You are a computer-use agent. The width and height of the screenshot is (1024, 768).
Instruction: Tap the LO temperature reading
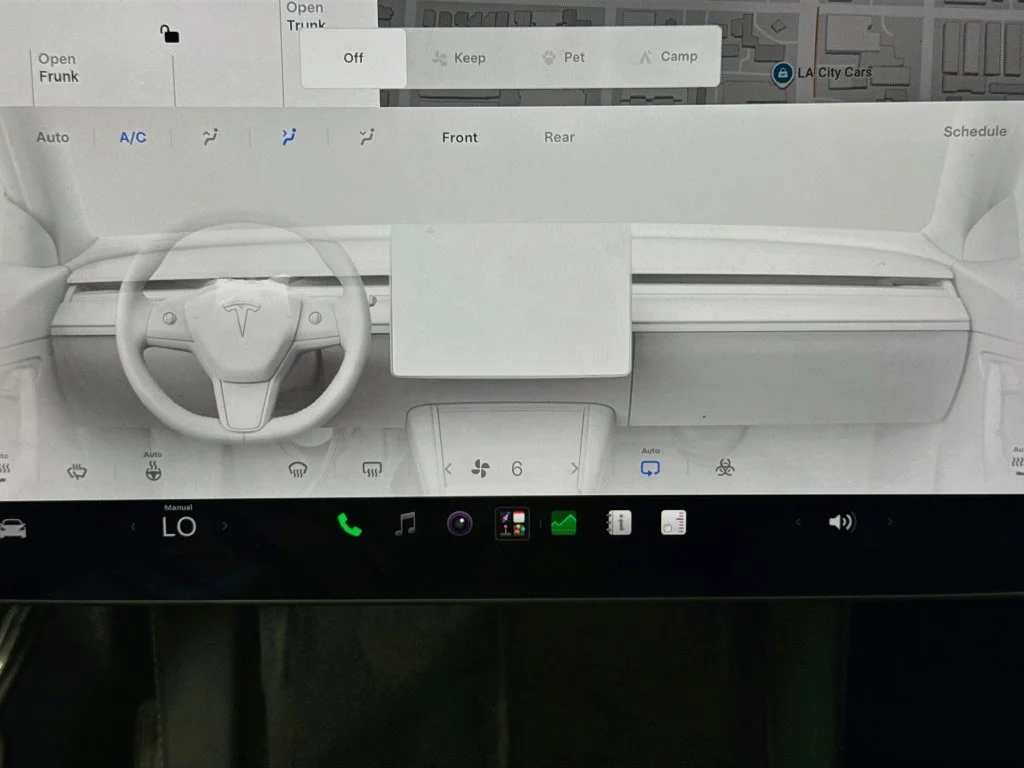click(x=179, y=526)
